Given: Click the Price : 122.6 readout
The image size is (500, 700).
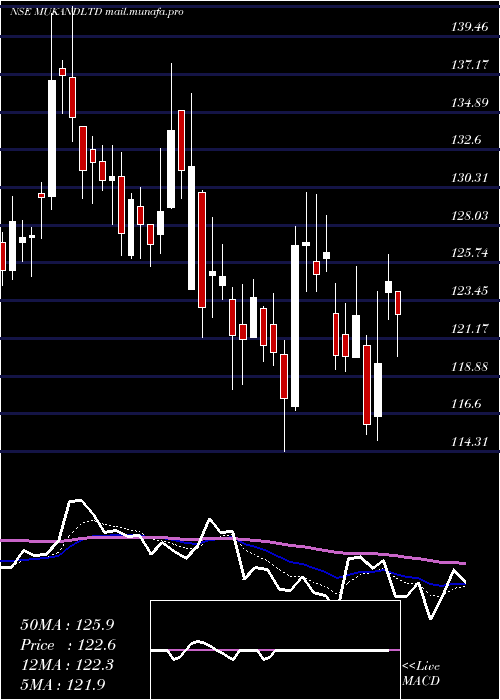Looking at the screenshot, I should click(68, 645).
